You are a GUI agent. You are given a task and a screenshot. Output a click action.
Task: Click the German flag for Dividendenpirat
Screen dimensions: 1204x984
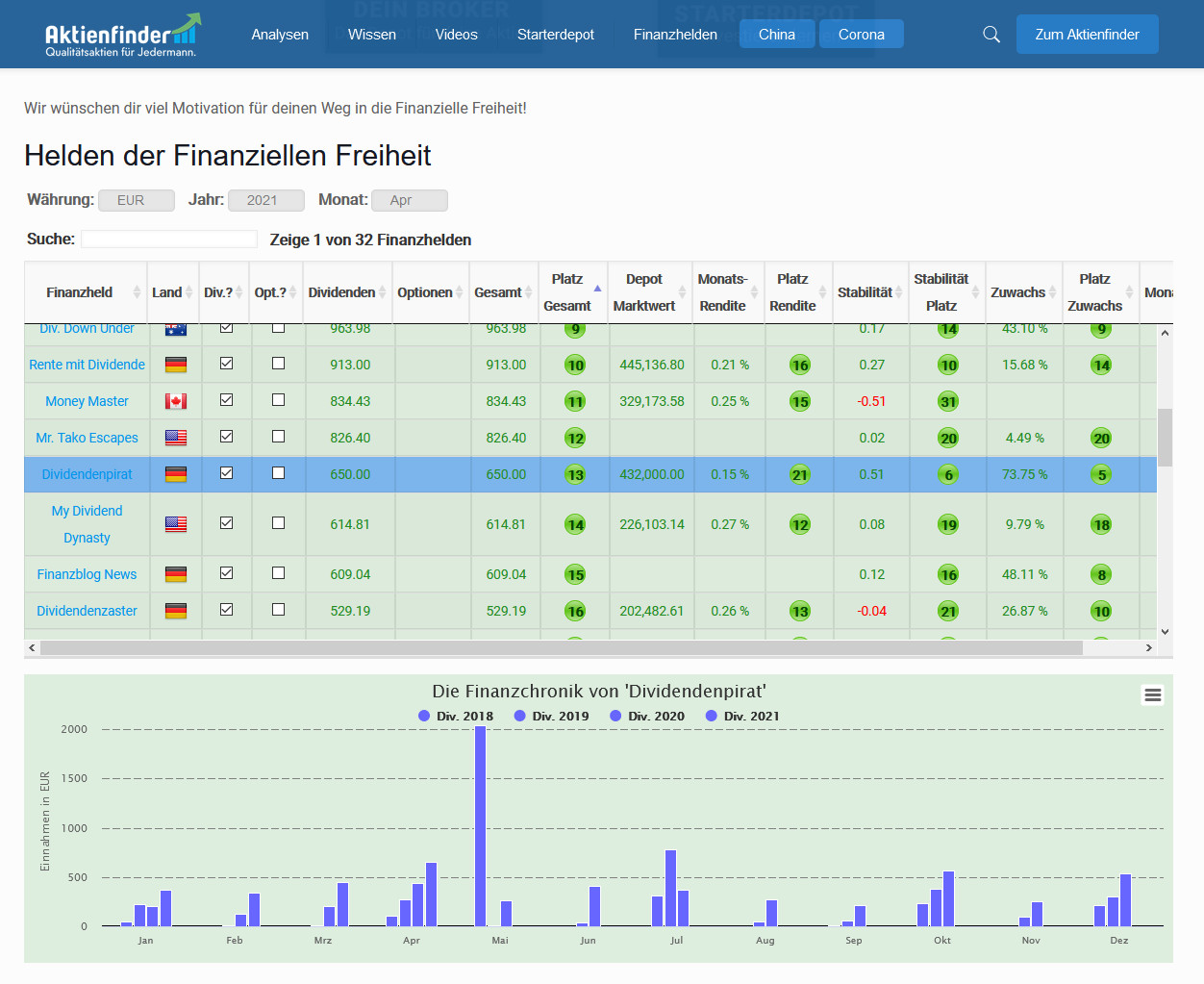click(176, 474)
